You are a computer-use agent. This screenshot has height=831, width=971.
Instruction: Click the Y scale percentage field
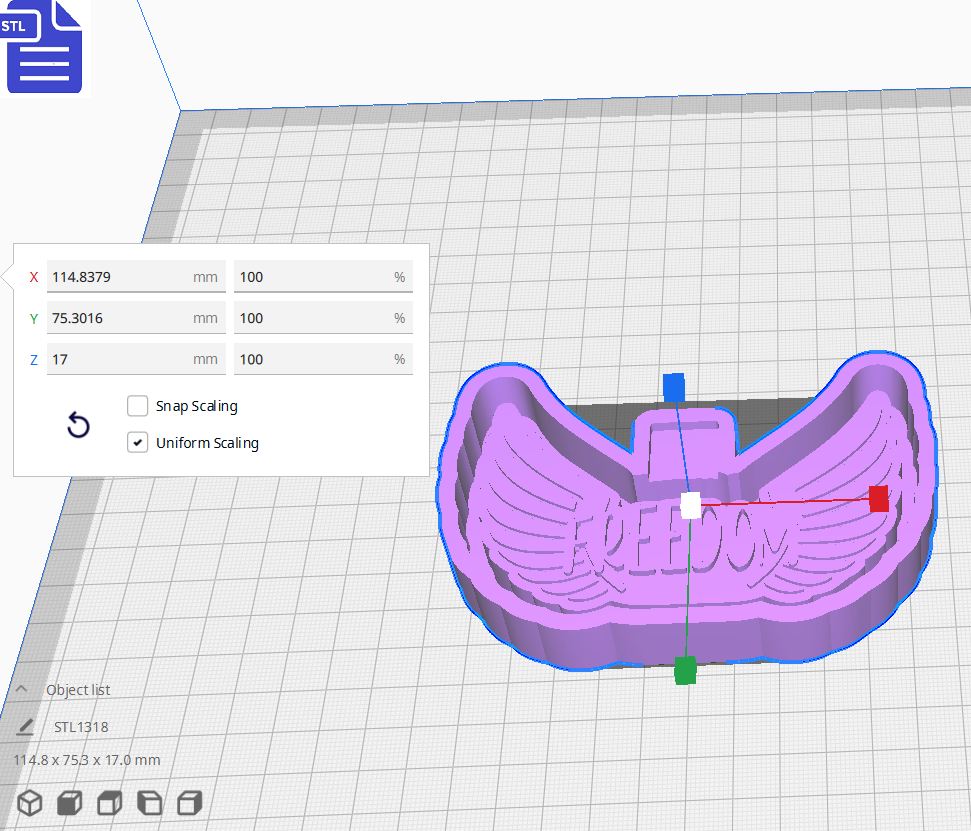coord(320,317)
